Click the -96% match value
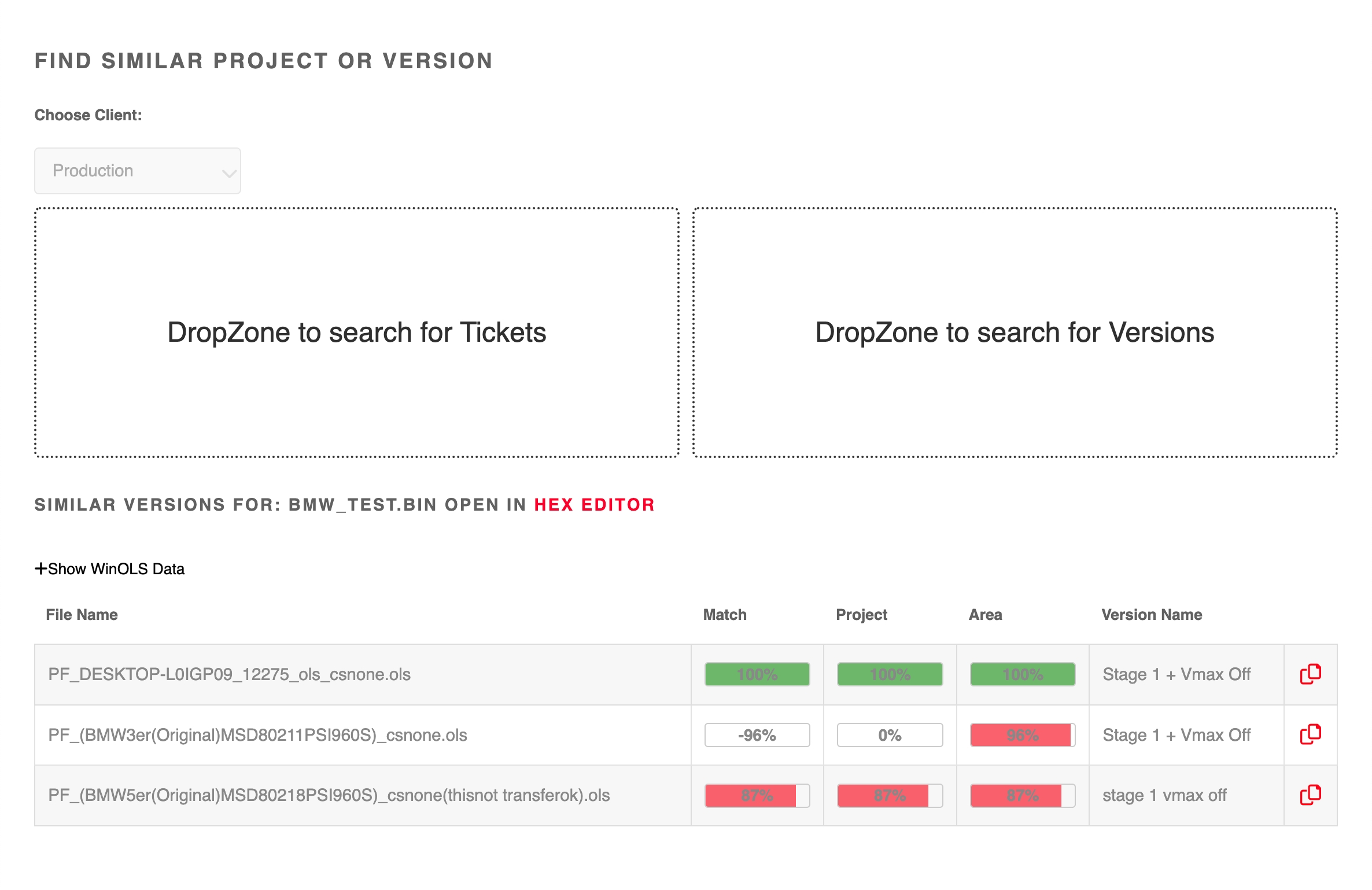Viewport: 1372px width, 890px height. coord(756,735)
